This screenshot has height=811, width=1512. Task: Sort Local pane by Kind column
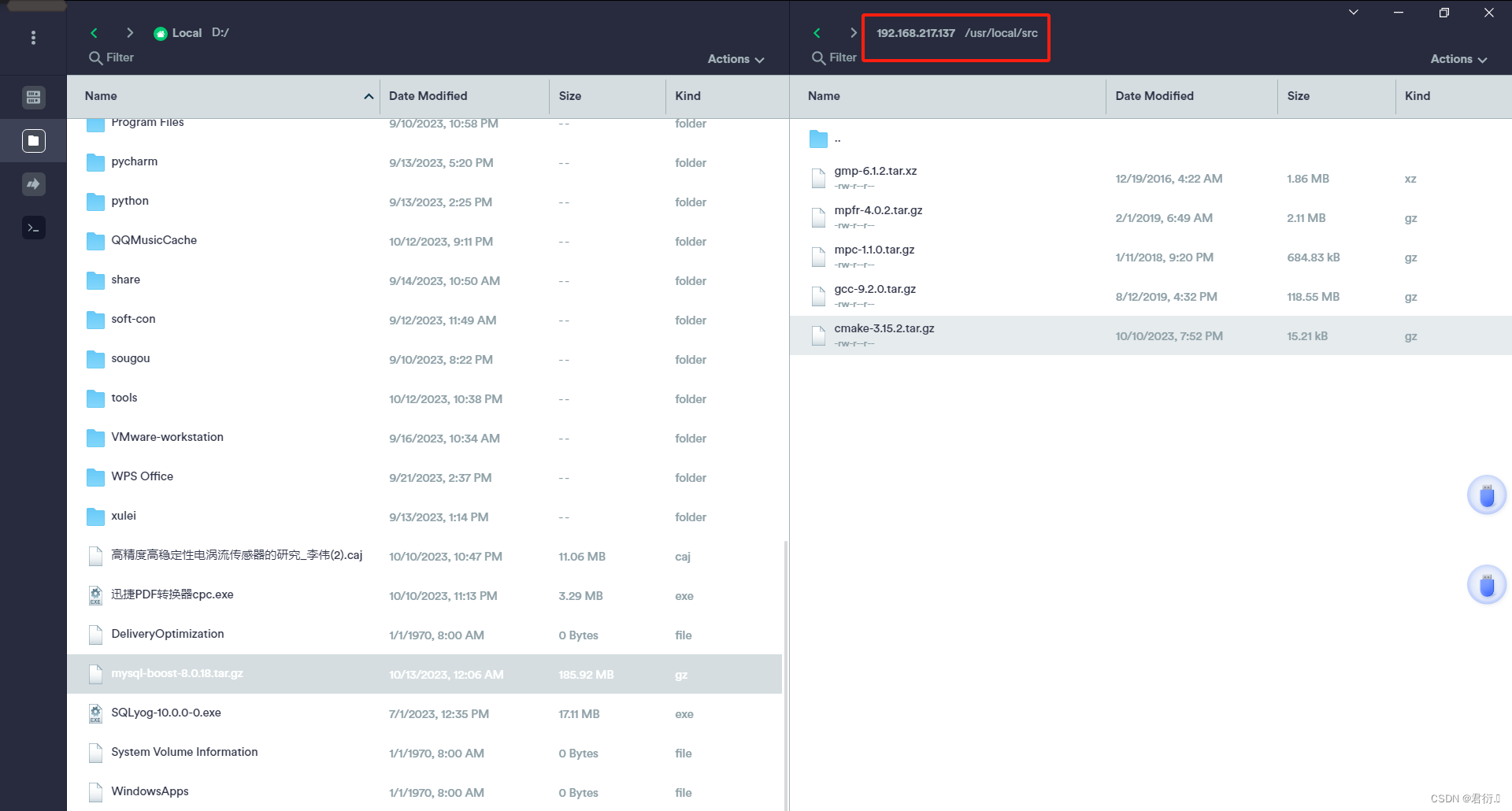pyautogui.click(x=687, y=96)
